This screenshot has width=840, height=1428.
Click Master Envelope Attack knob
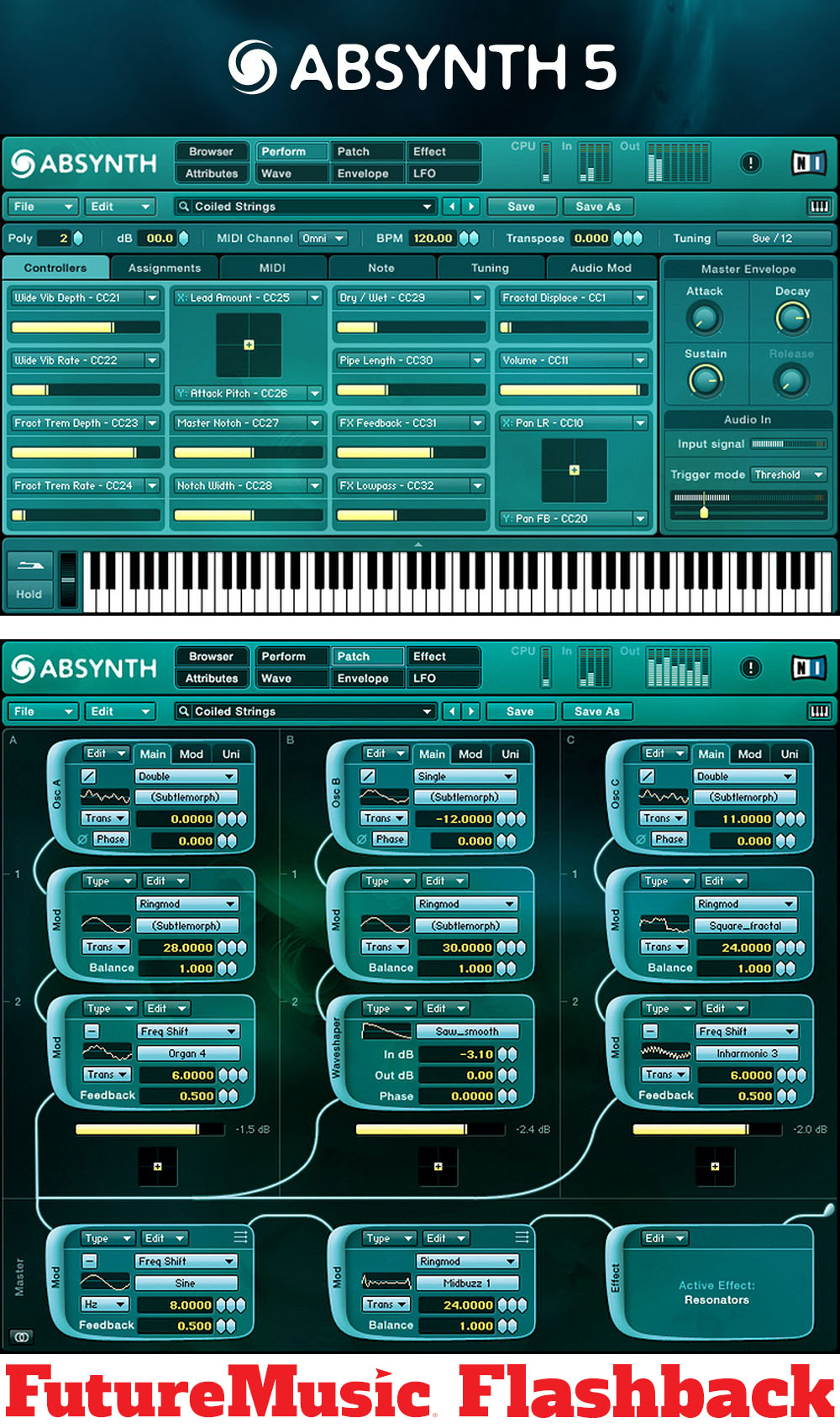point(704,318)
